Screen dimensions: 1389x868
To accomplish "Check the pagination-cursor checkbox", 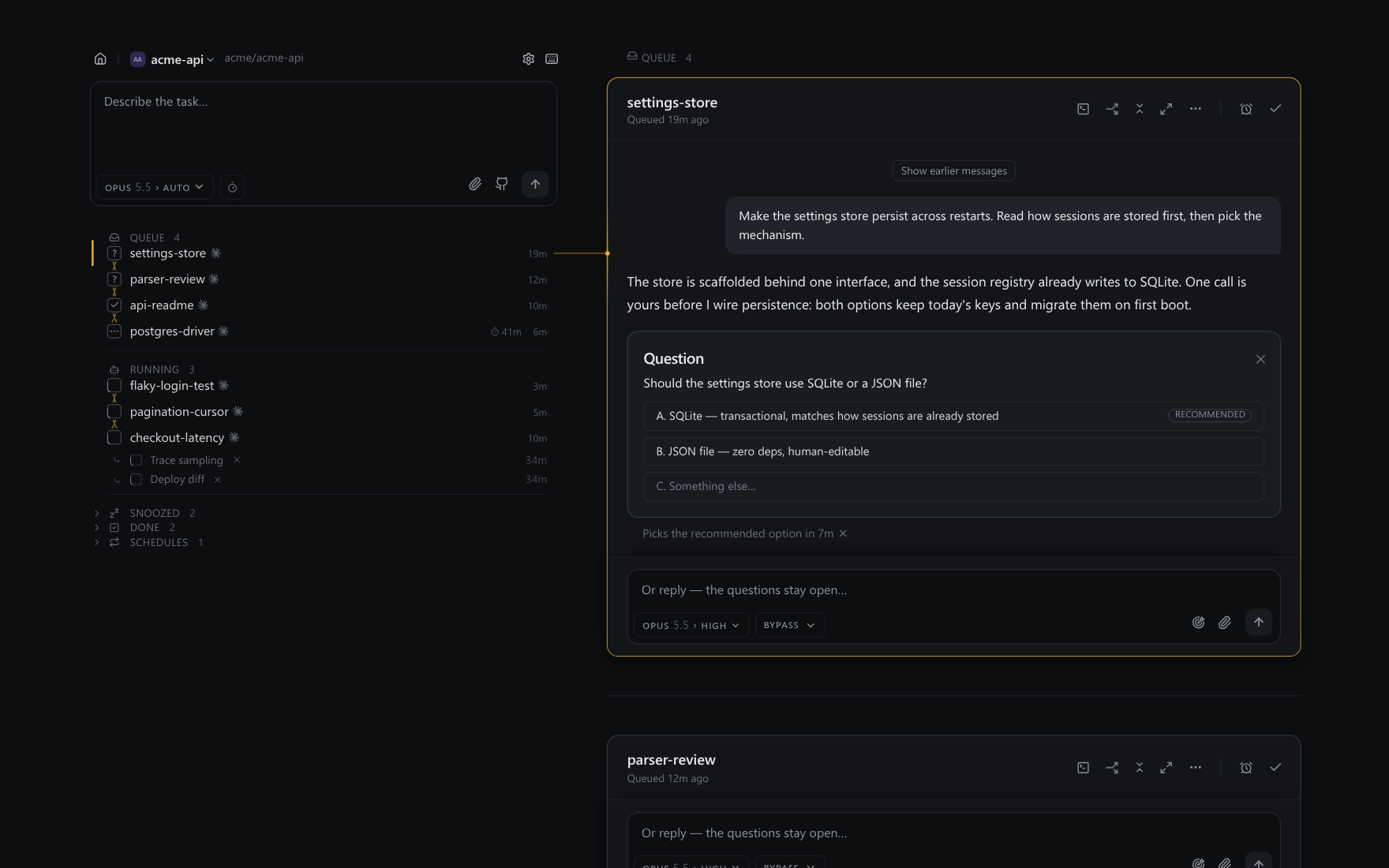I will (x=114, y=412).
